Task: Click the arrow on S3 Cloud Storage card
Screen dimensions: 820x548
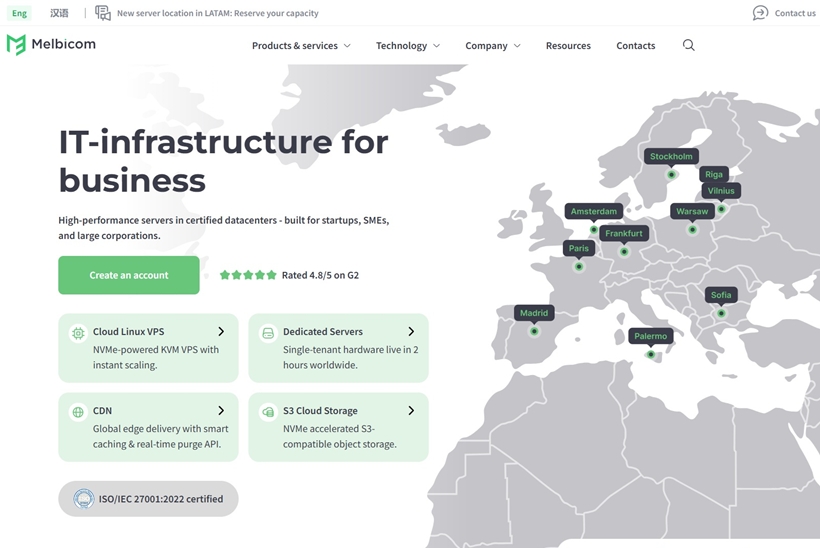Action: coord(411,410)
